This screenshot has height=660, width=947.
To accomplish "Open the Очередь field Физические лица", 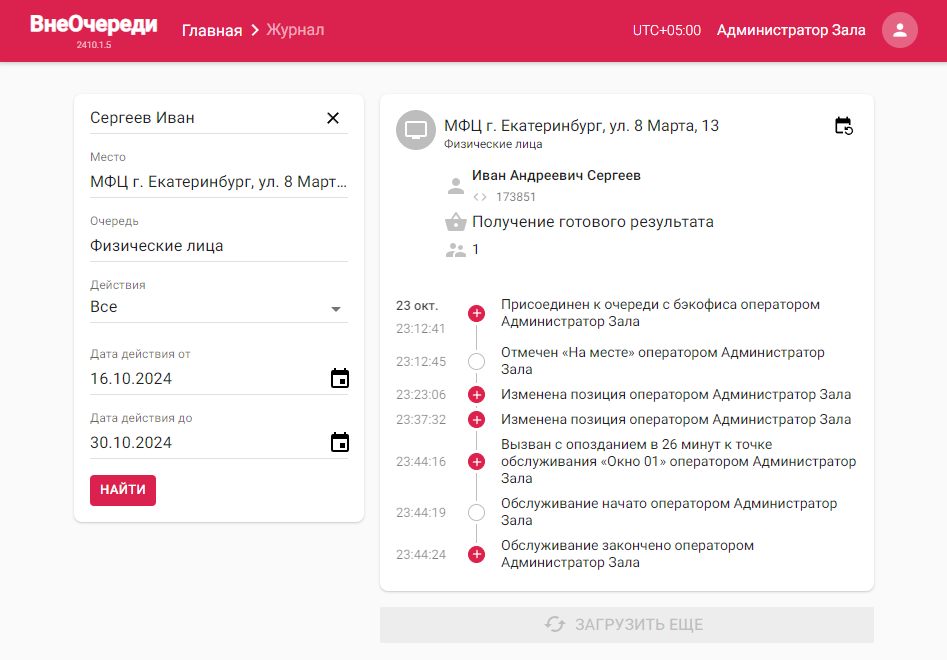I will [219, 246].
